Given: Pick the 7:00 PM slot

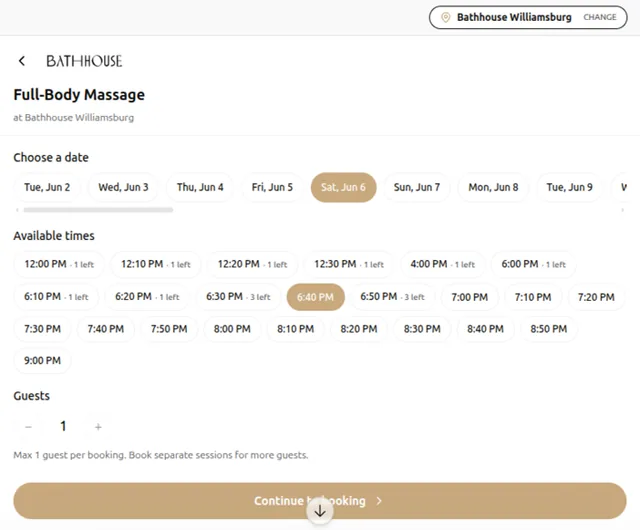Looking at the screenshot, I should pos(469,297).
